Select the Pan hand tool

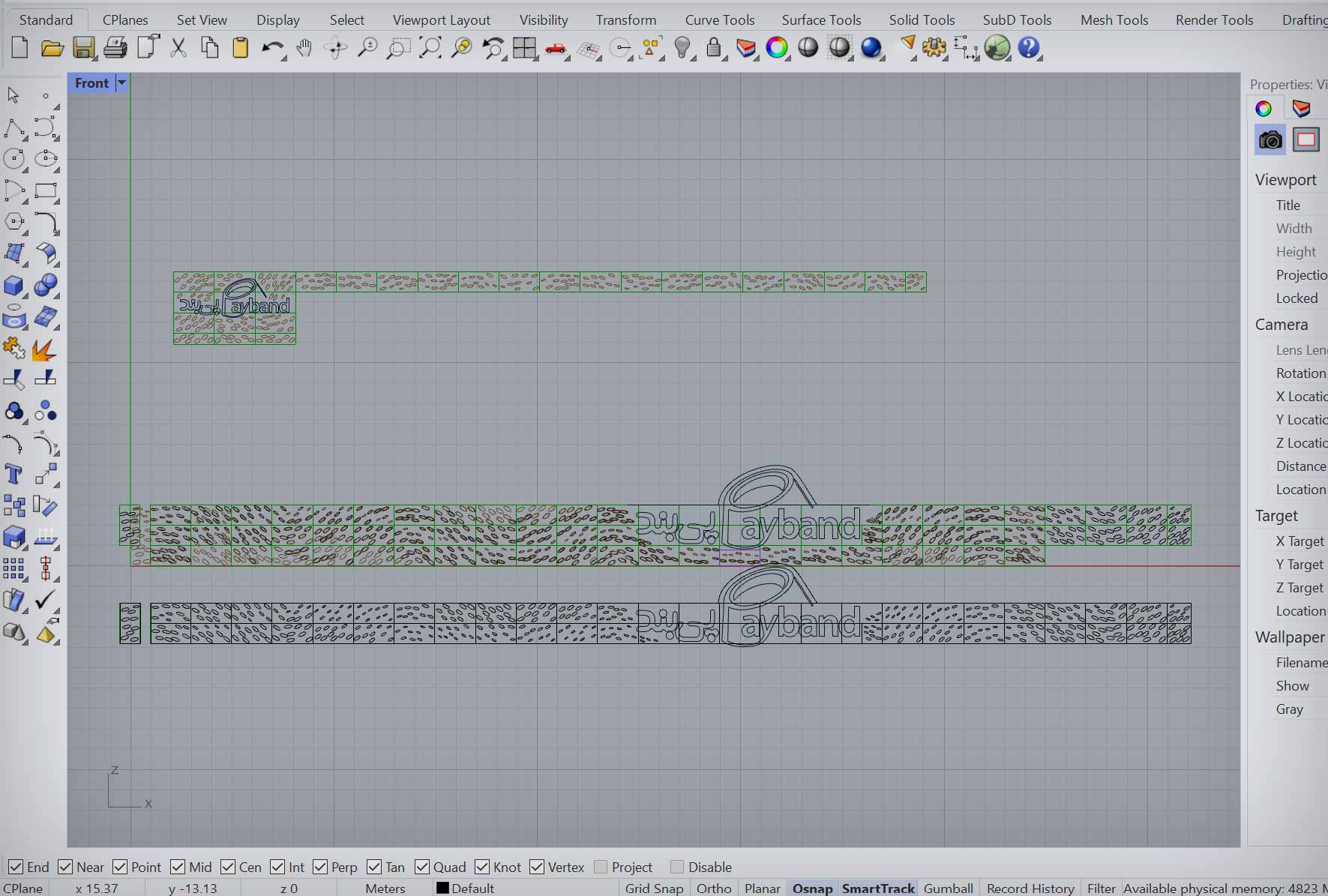(304, 49)
